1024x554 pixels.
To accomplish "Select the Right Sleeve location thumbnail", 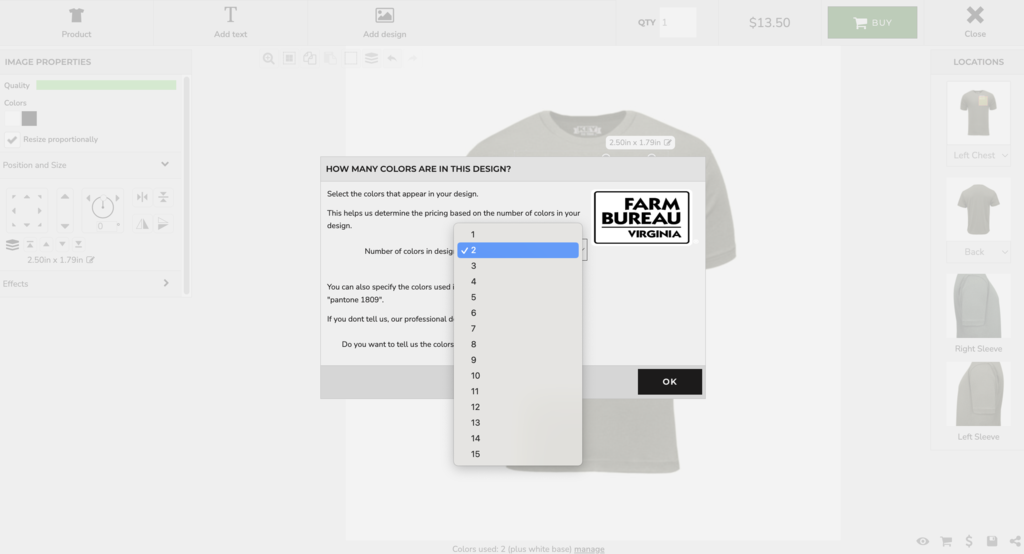I will (x=978, y=306).
